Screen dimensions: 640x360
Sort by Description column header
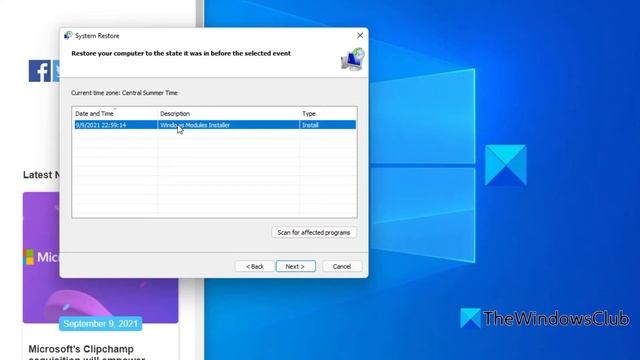point(228,113)
